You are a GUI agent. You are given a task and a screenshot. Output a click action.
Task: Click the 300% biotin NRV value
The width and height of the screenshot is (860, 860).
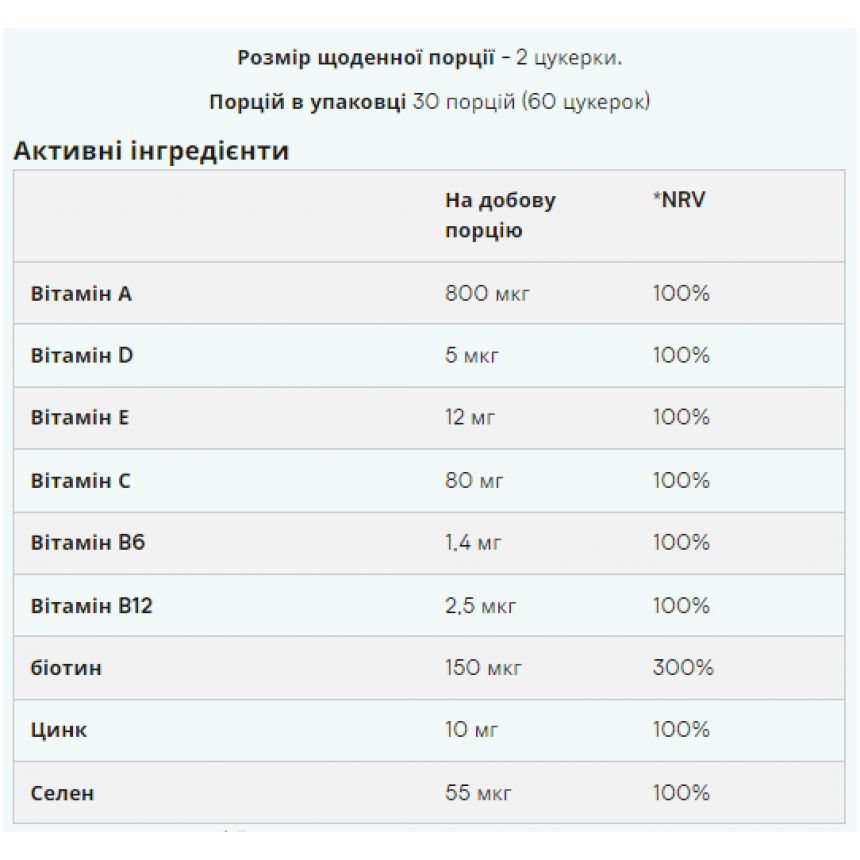[683, 667]
